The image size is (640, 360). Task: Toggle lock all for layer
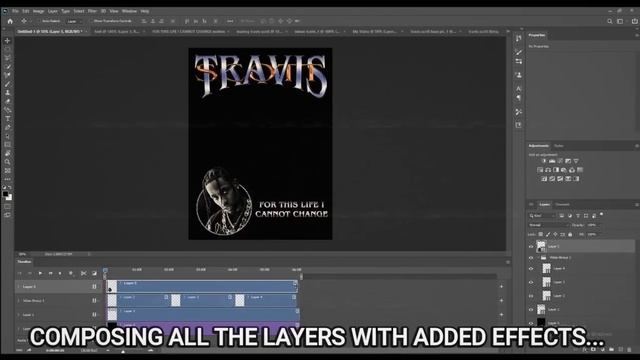[570, 234]
